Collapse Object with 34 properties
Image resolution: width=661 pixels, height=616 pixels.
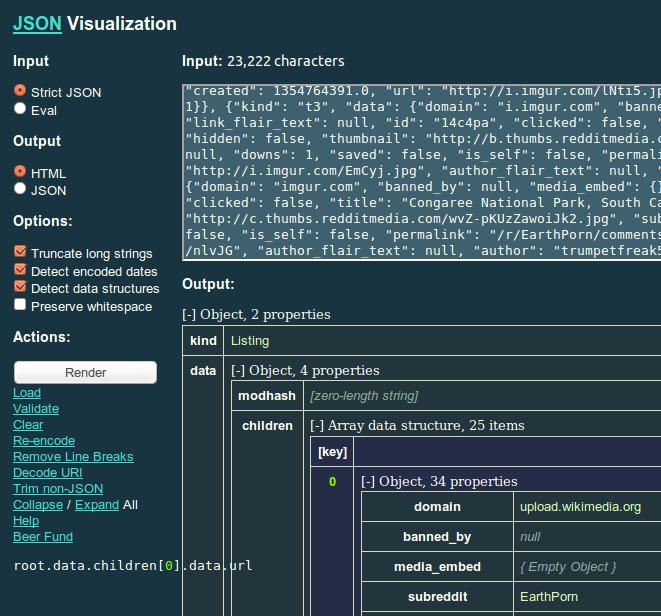pyautogui.click(x=368, y=482)
